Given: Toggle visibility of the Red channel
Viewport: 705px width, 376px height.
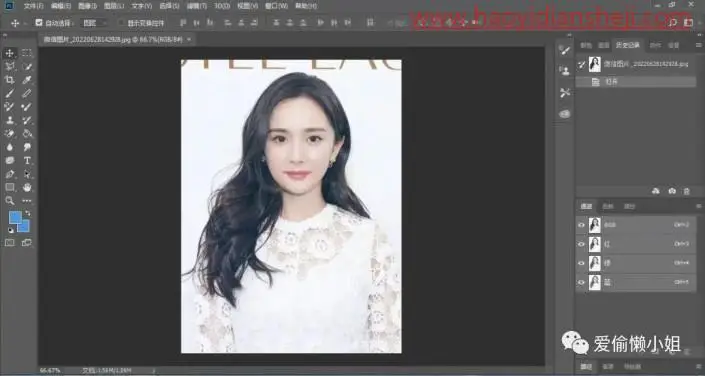Looking at the screenshot, I should point(581,244).
